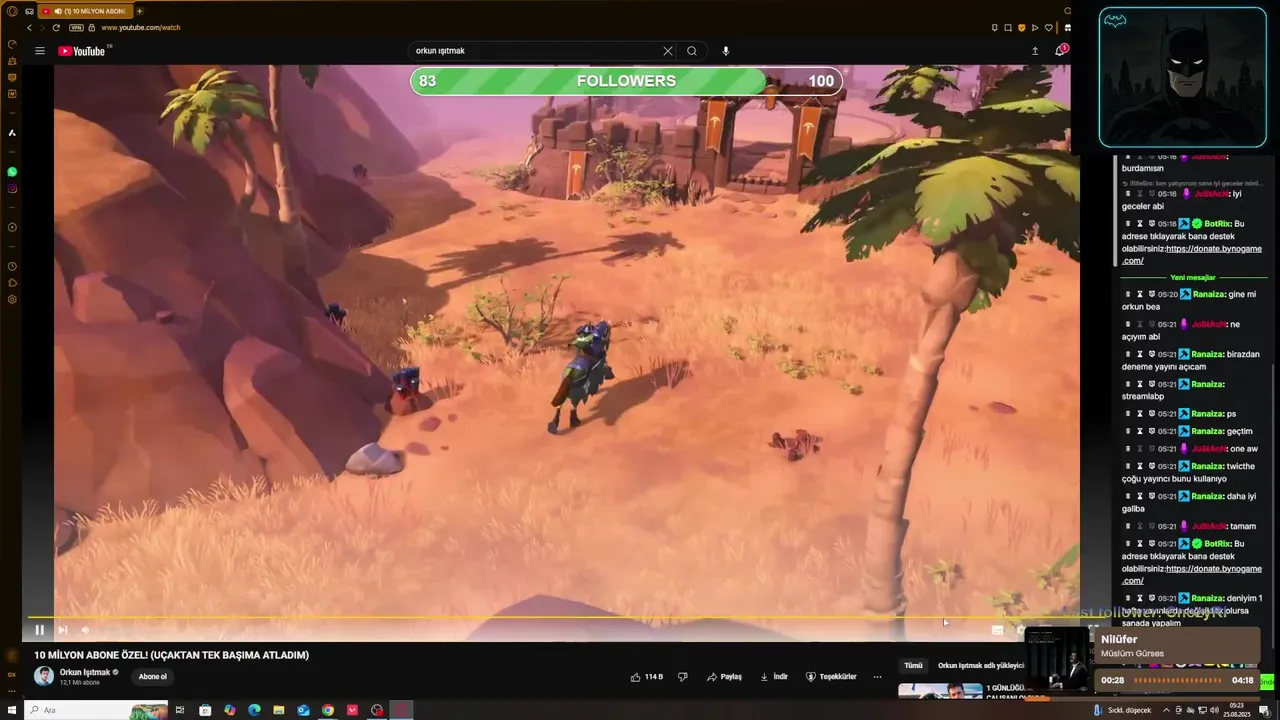Viewport: 1280px width, 720px height.
Task: Click chat message 'daha iyi galiba'
Action: coord(1190,502)
